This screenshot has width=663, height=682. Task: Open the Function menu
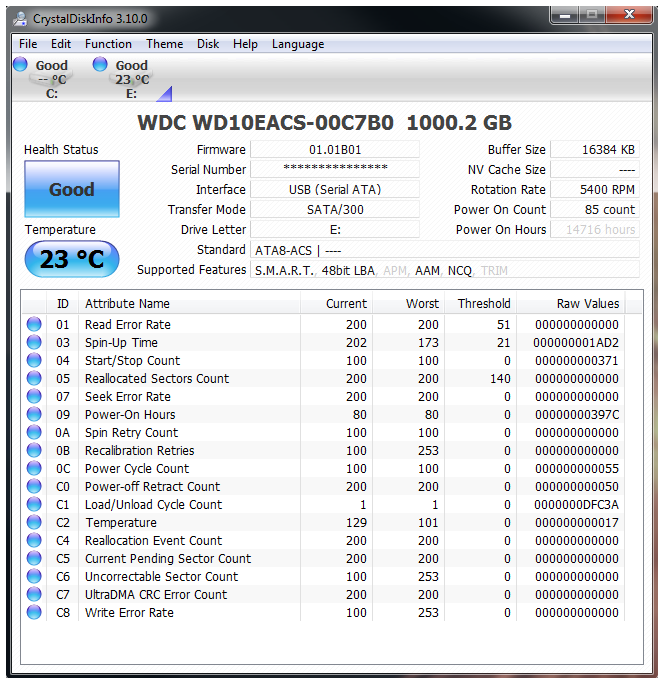108,44
